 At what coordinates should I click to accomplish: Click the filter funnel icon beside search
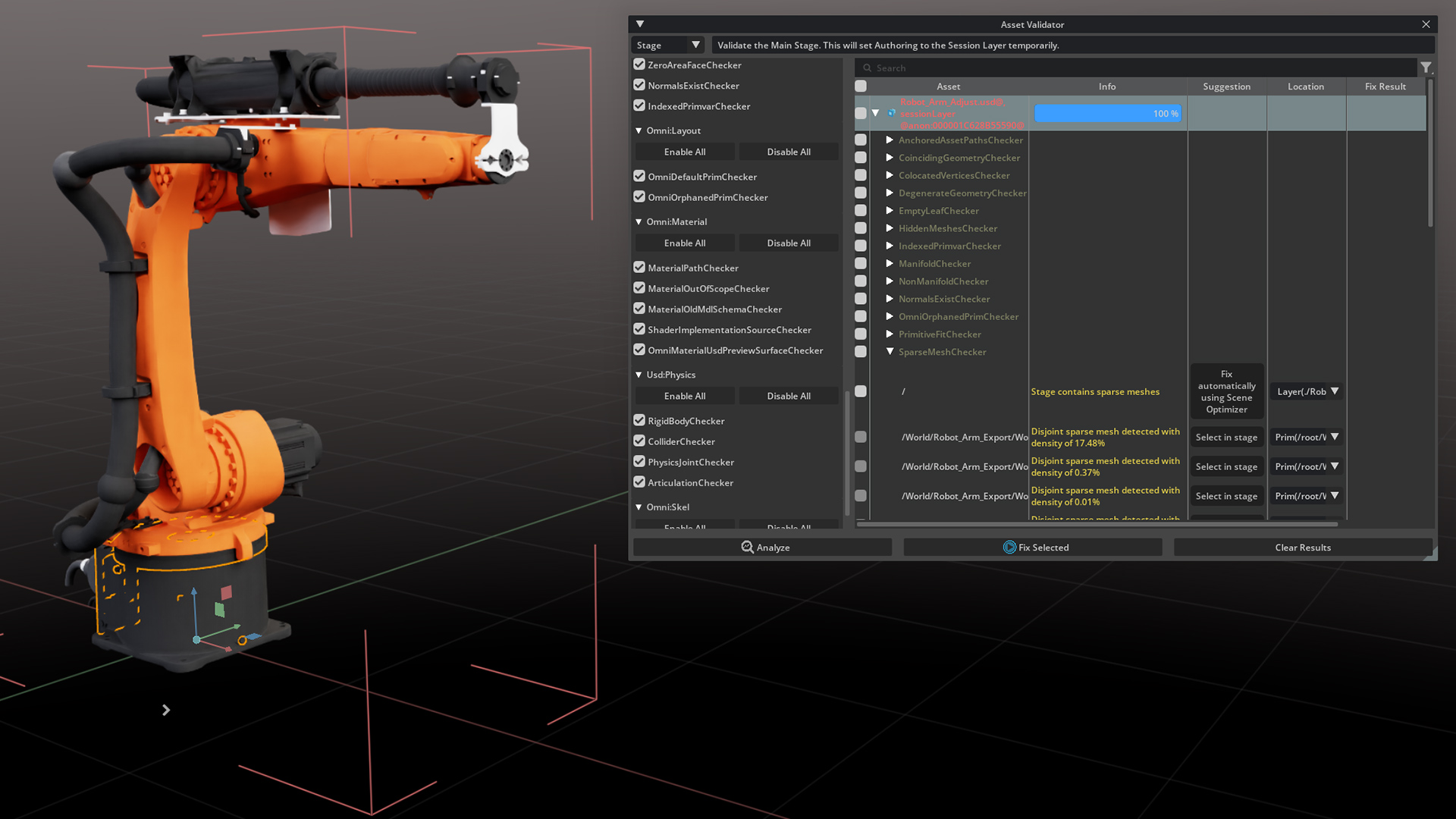click(x=1426, y=67)
